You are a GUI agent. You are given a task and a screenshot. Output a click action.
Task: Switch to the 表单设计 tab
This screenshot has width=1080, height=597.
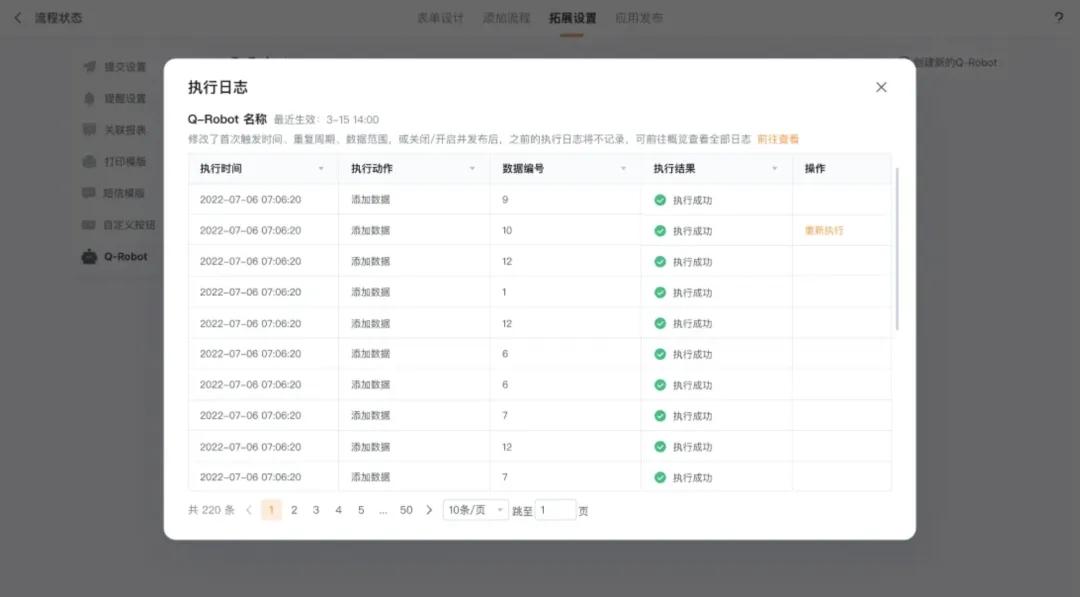440,18
